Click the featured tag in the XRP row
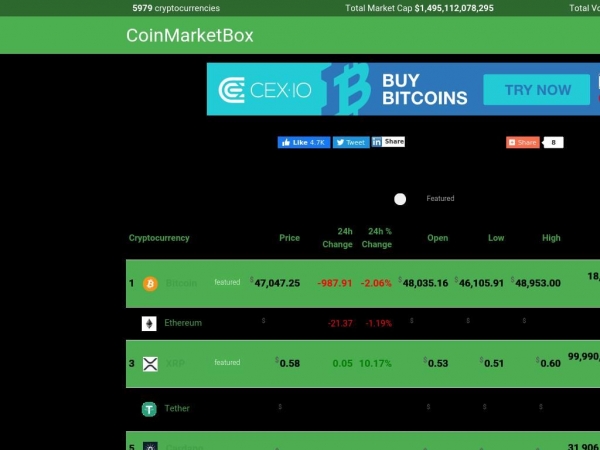The width and height of the screenshot is (600, 450). pos(227,362)
